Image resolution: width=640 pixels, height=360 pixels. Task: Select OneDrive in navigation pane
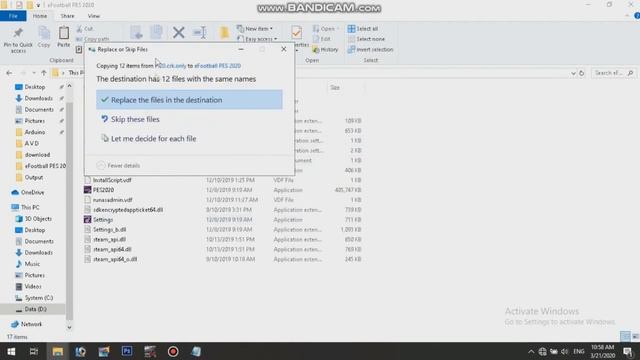pos(32,192)
